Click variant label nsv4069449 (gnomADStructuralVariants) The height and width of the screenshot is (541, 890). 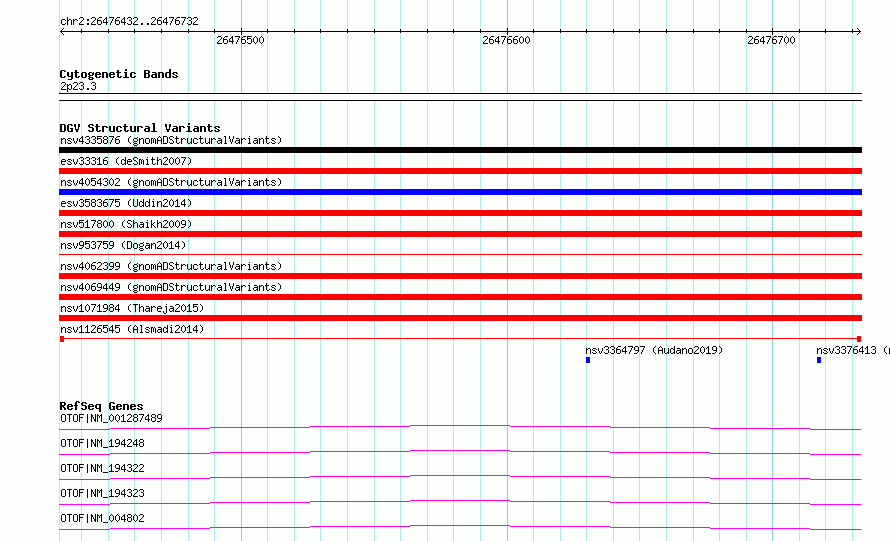click(171, 287)
